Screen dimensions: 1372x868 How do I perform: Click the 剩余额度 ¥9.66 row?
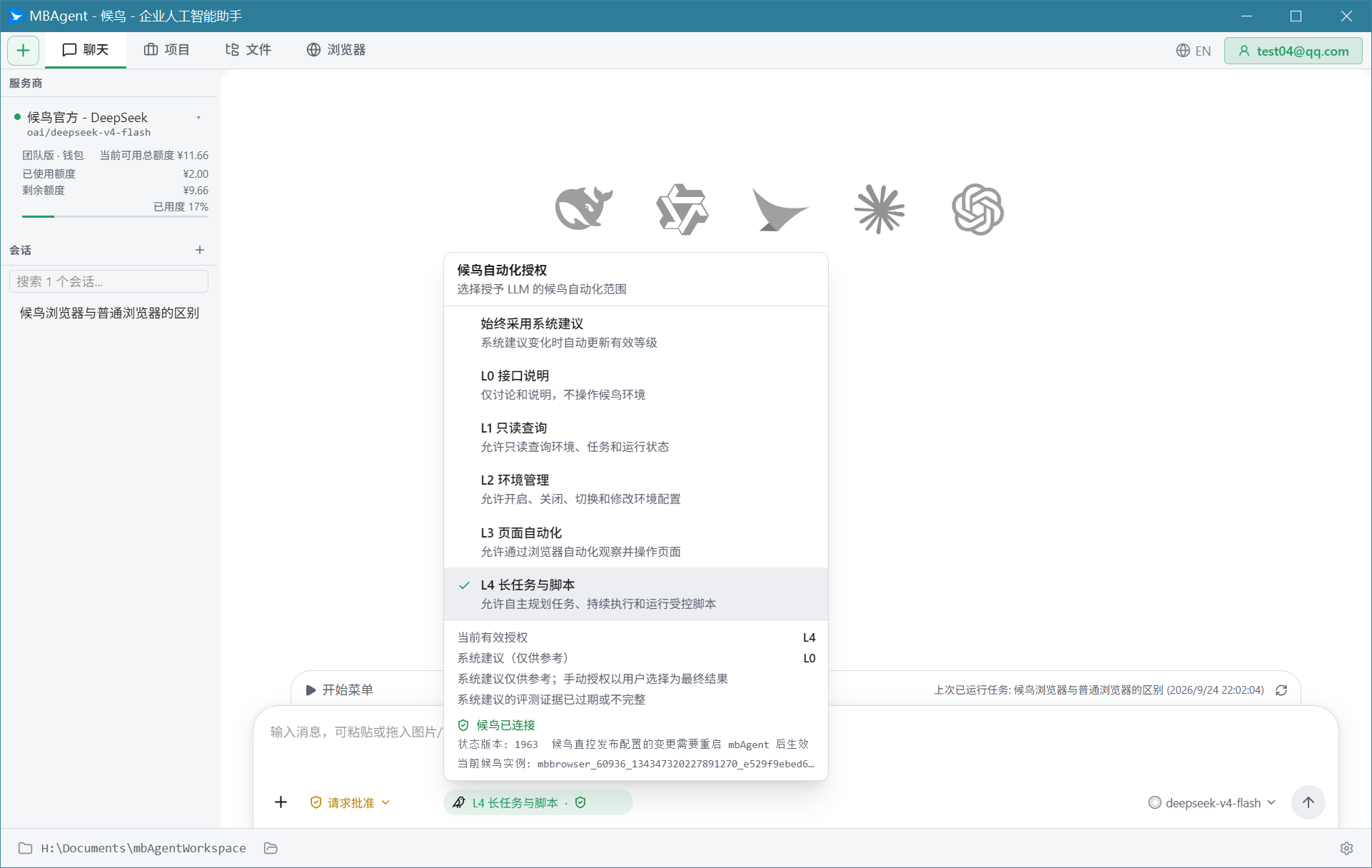click(x=115, y=190)
